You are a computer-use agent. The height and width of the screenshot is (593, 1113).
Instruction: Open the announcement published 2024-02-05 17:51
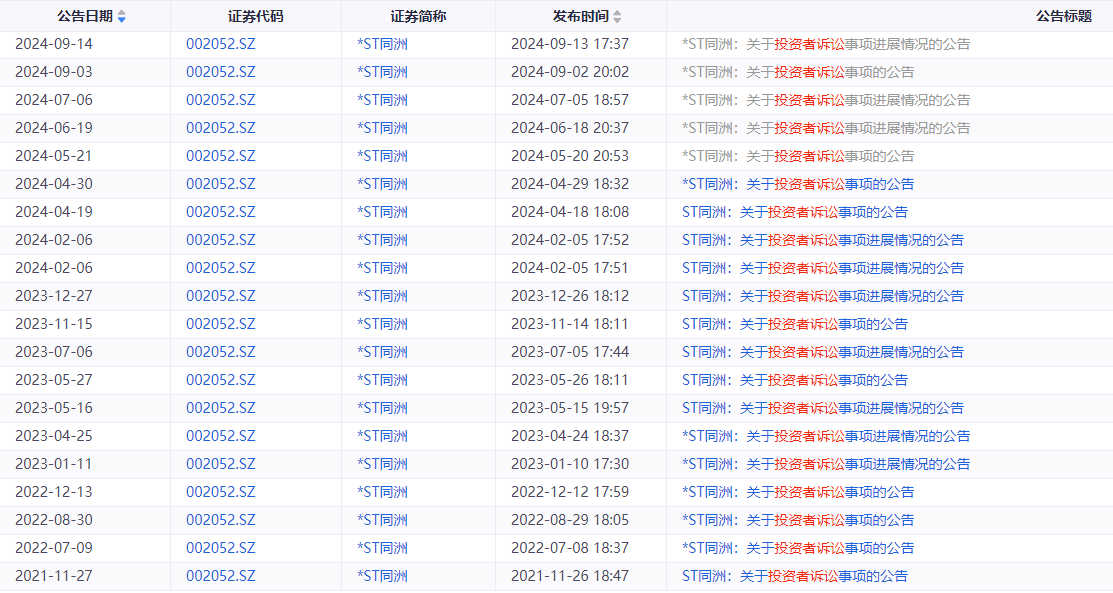[x=822, y=268]
